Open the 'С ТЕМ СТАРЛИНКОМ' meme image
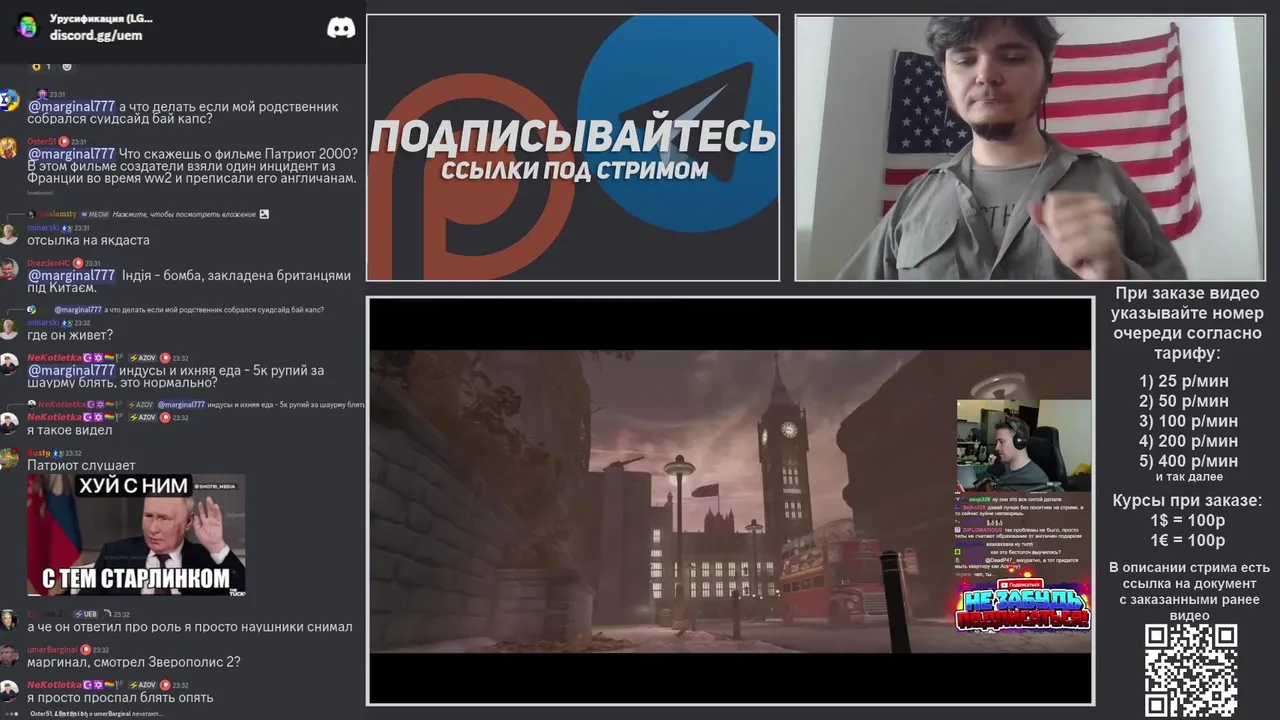Screen dimensions: 1280x720 [x=136, y=535]
